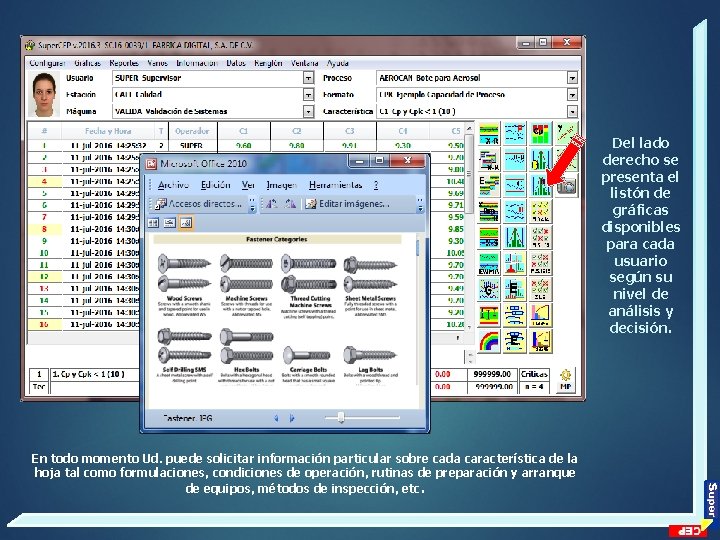Click Editar imágenes in Office toolbar
The height and width of the screenshot is (540, 720).
[348, 204]
